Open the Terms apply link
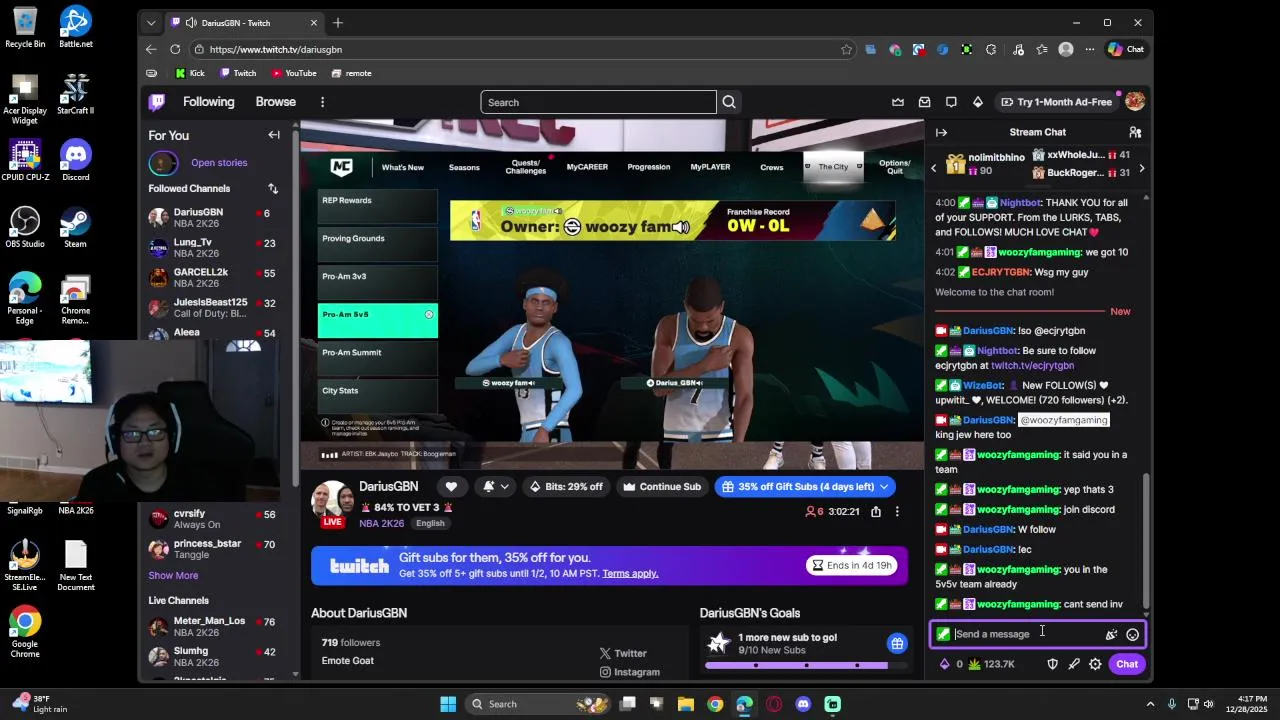The width and height of the screenshot is (1280, 720). (630, 573)
